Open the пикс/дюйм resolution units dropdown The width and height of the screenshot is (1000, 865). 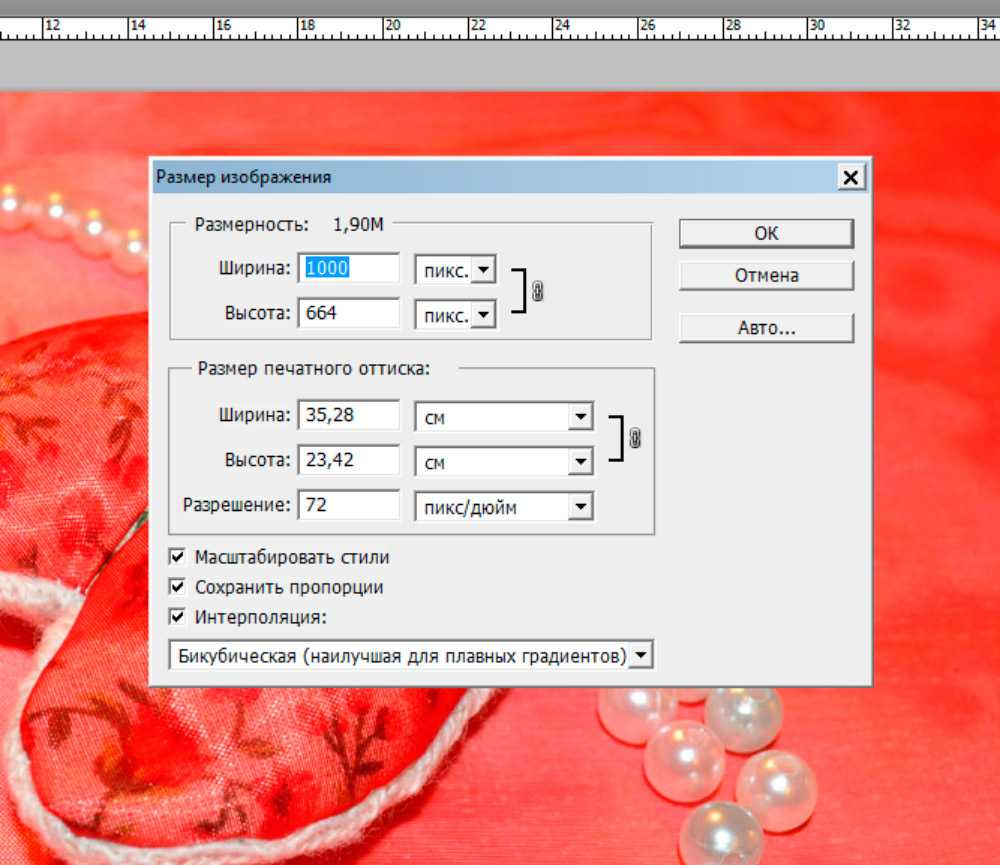504,507
